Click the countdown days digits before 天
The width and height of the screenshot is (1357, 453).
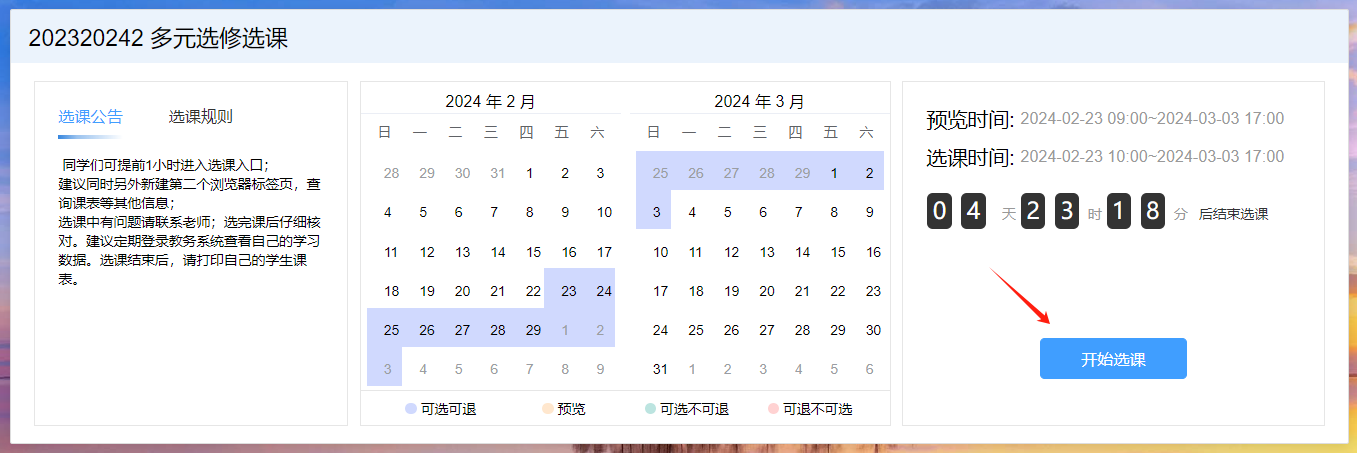click(957, 212)
